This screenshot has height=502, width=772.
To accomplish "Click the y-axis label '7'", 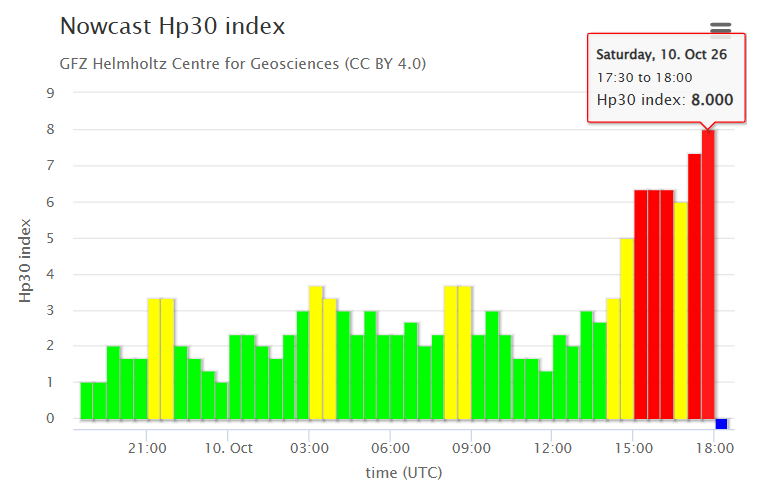I will point(50,165).
